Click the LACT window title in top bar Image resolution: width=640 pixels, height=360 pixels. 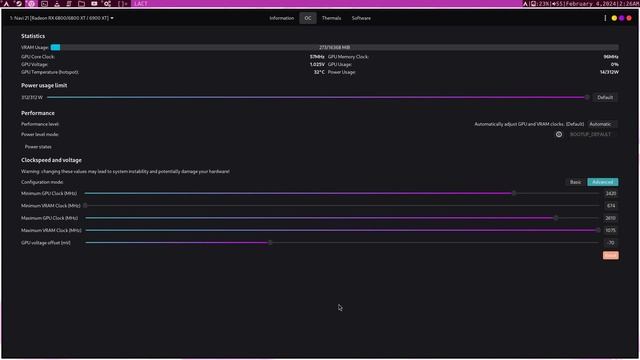tap(141, 4)
